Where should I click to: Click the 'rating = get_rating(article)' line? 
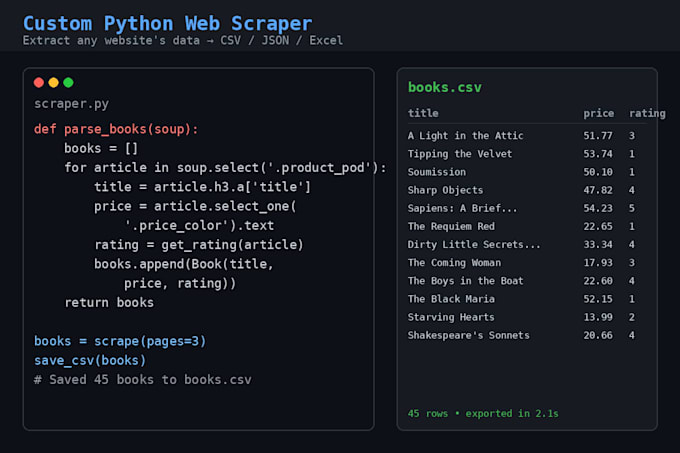coord(199,244)
